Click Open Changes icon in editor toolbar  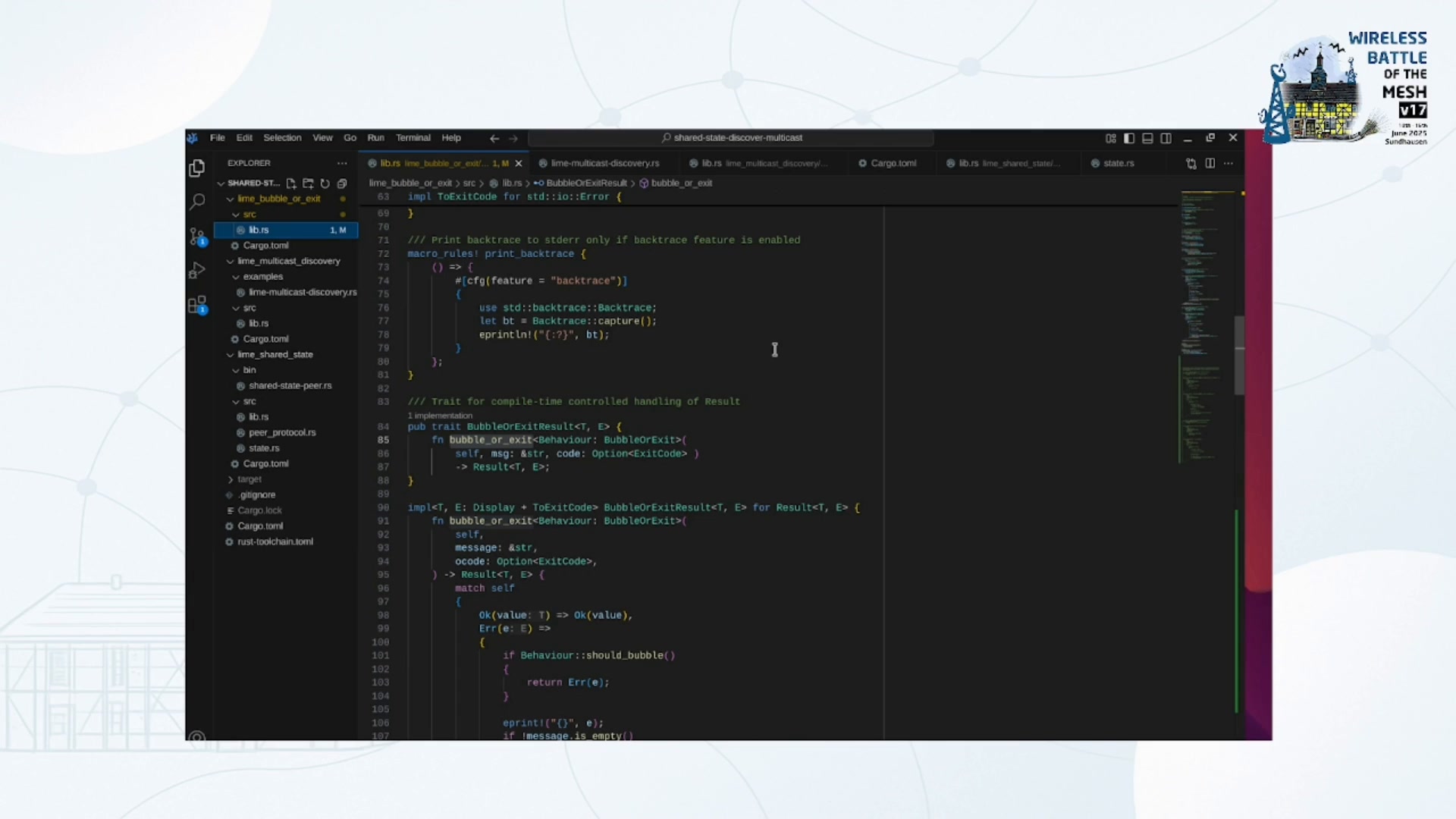coord(1191,164)
